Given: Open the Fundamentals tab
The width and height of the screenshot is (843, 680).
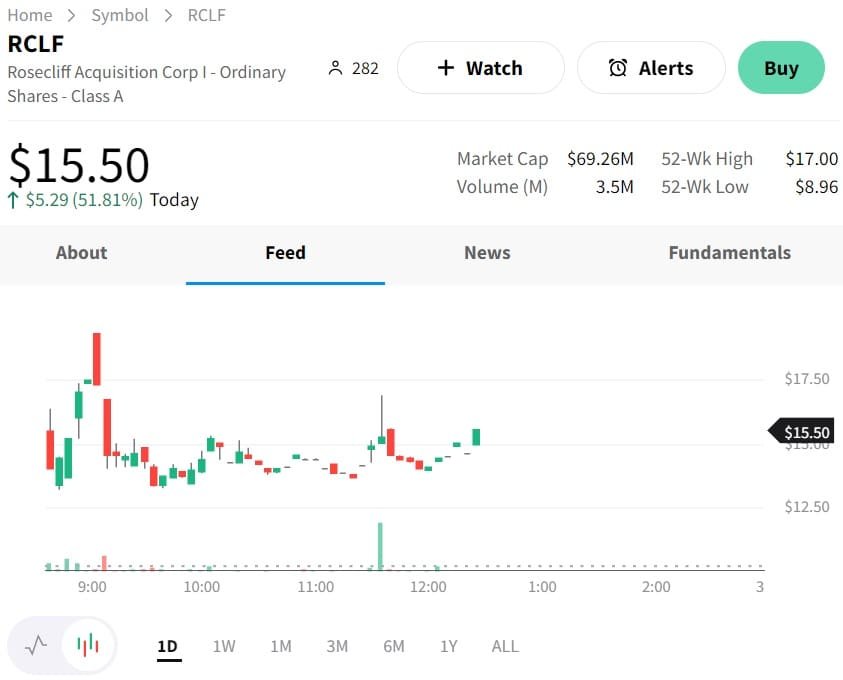Looking at the screenshot, I should point(729,253).
